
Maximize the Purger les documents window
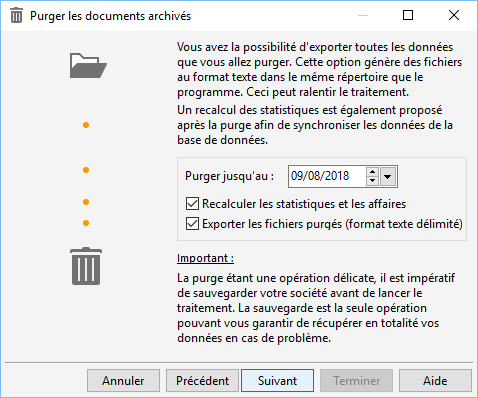pyautogui.click(x=408, y=15)
